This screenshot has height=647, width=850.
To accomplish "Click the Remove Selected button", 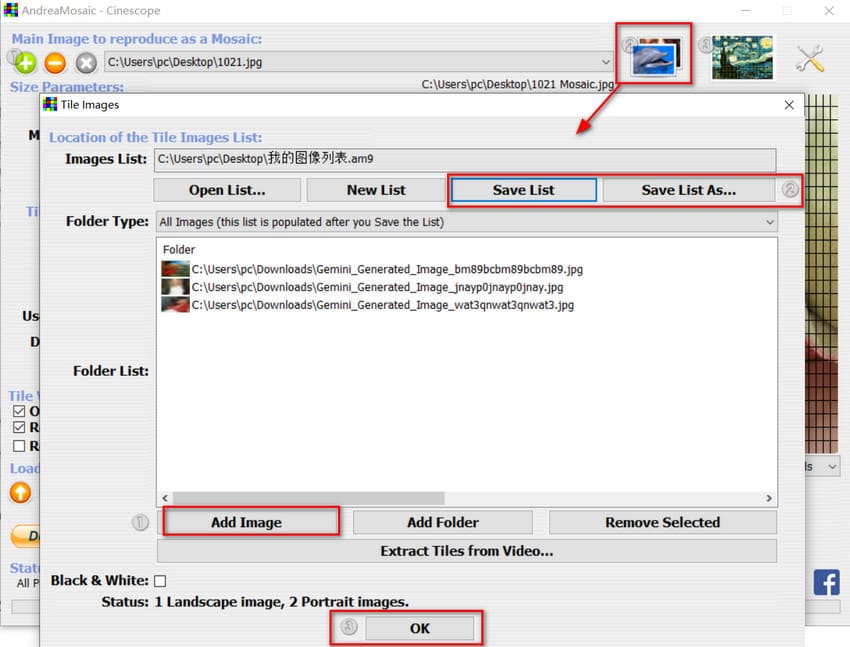I will point(662,522).
